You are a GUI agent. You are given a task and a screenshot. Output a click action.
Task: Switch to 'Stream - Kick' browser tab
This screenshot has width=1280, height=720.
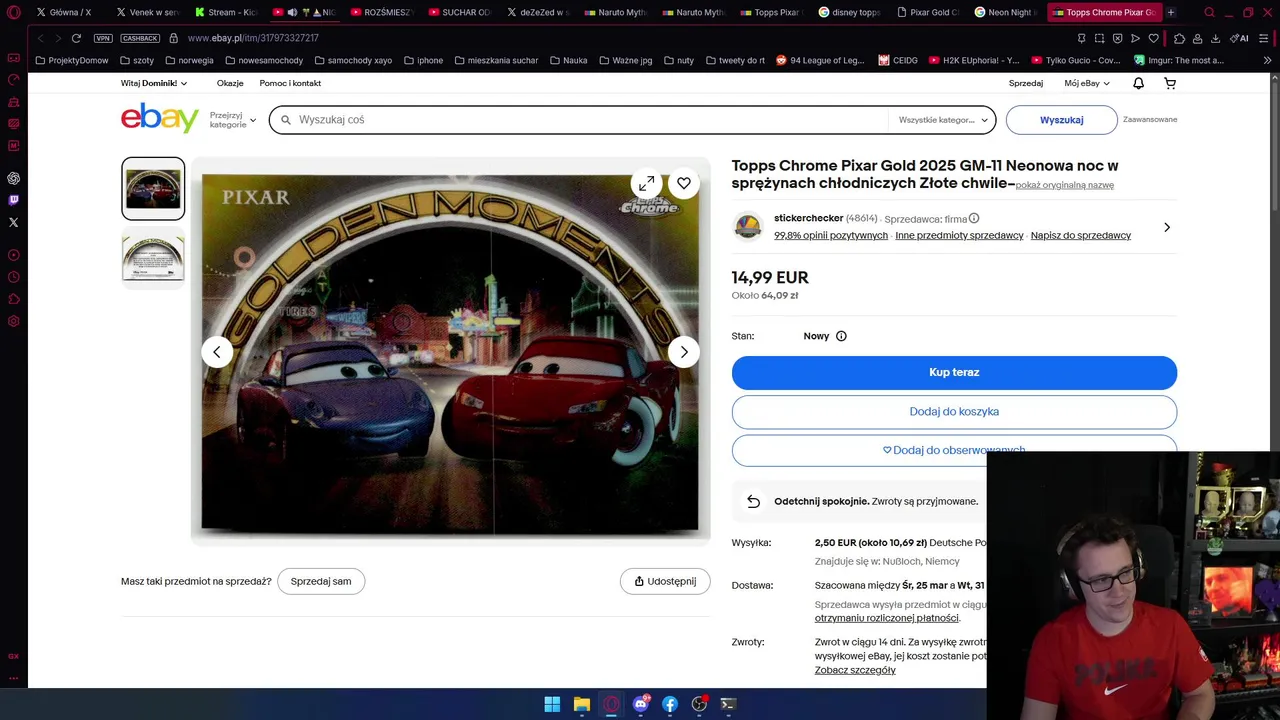pos(225,12)
